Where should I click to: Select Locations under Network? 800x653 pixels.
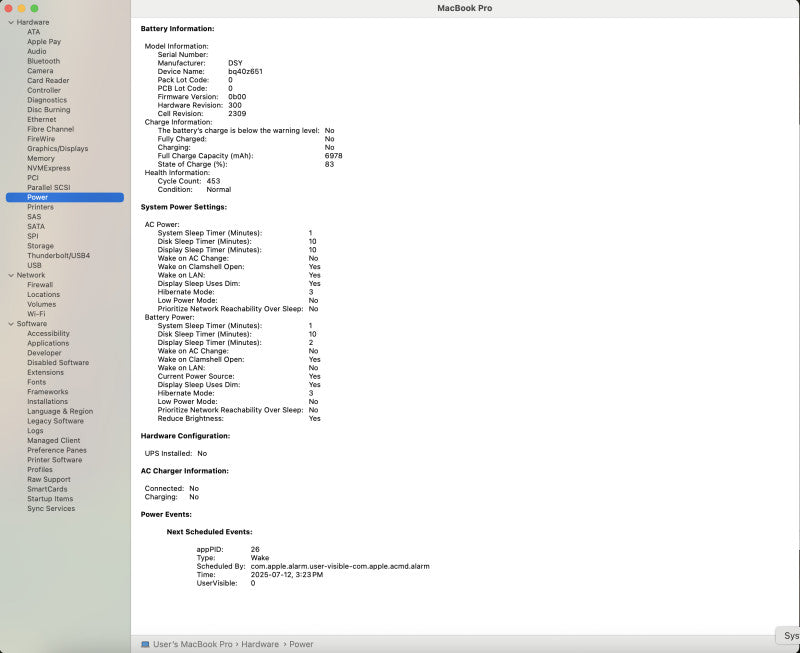(x=43, y=295)
